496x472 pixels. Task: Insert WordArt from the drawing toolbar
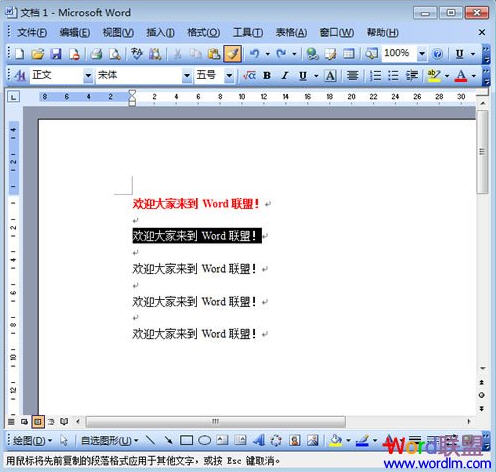pos(258,441)
